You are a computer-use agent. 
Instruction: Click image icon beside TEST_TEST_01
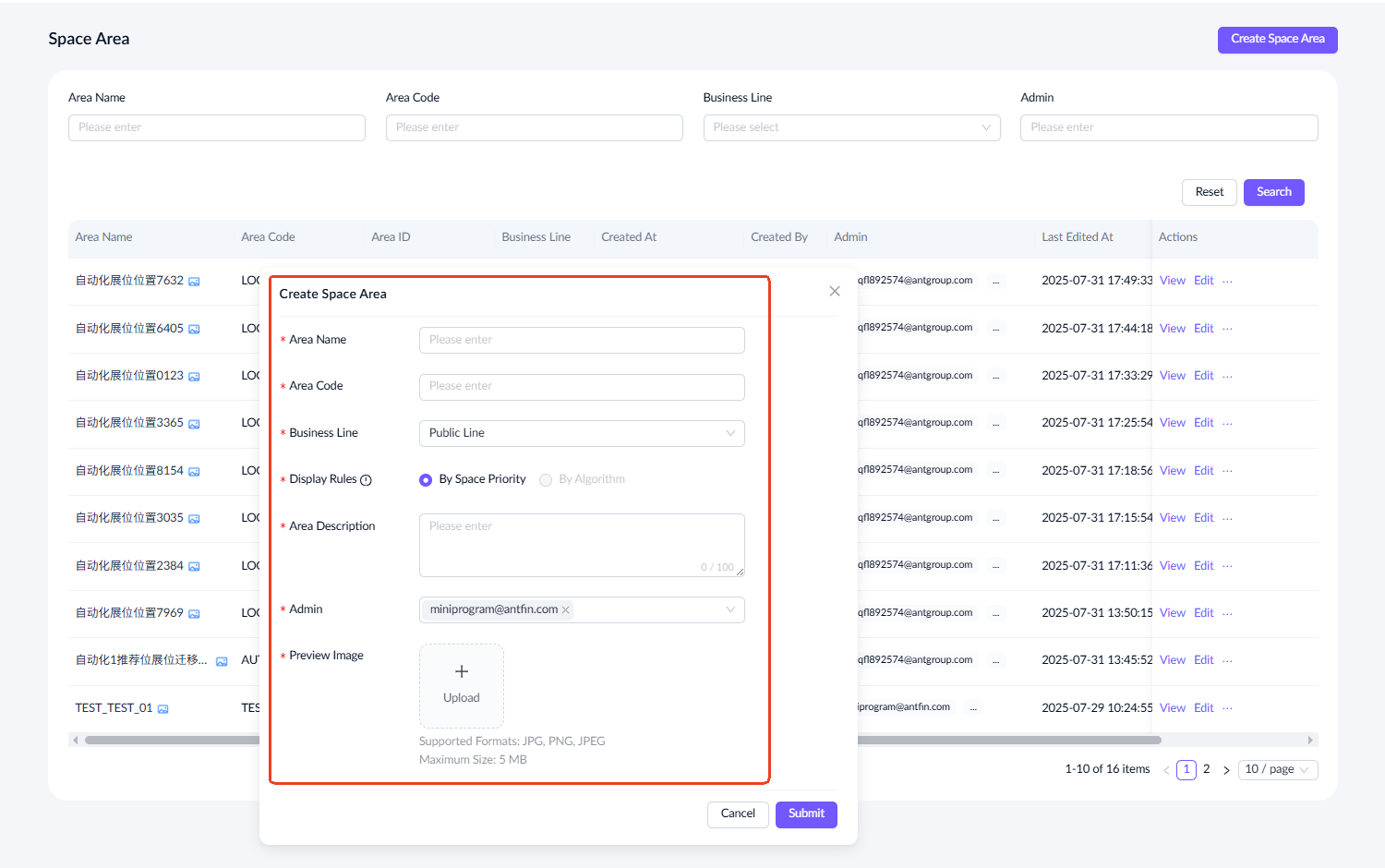coord(163,709)
